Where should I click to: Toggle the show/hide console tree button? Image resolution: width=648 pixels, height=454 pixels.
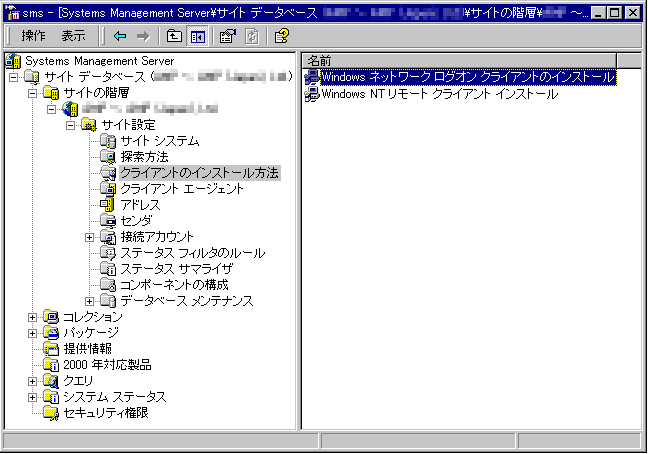point(197,36)
